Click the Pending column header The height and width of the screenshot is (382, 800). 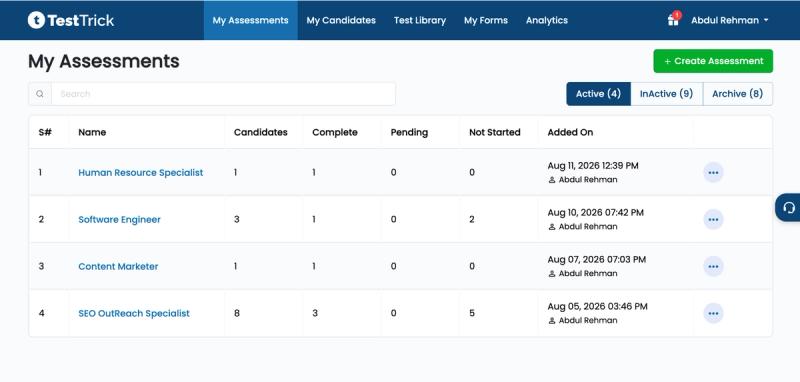(x=409, y=132)
